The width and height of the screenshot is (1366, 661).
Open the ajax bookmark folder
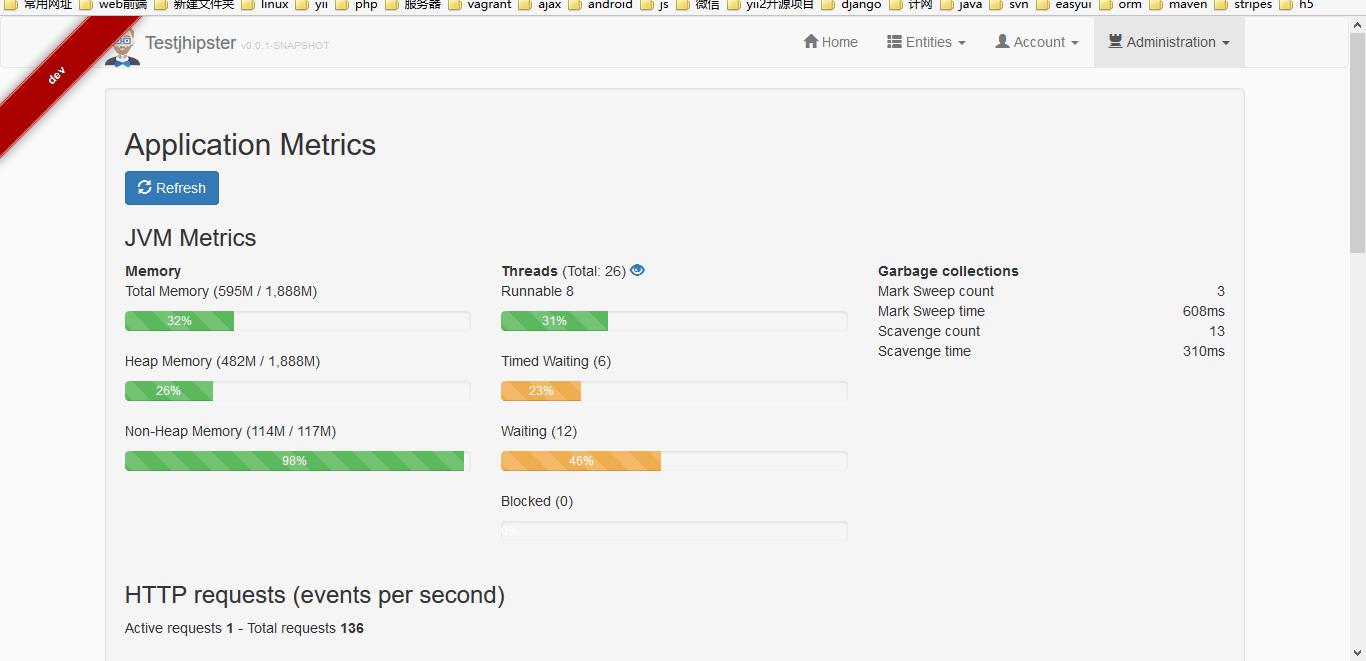point(540,5)
